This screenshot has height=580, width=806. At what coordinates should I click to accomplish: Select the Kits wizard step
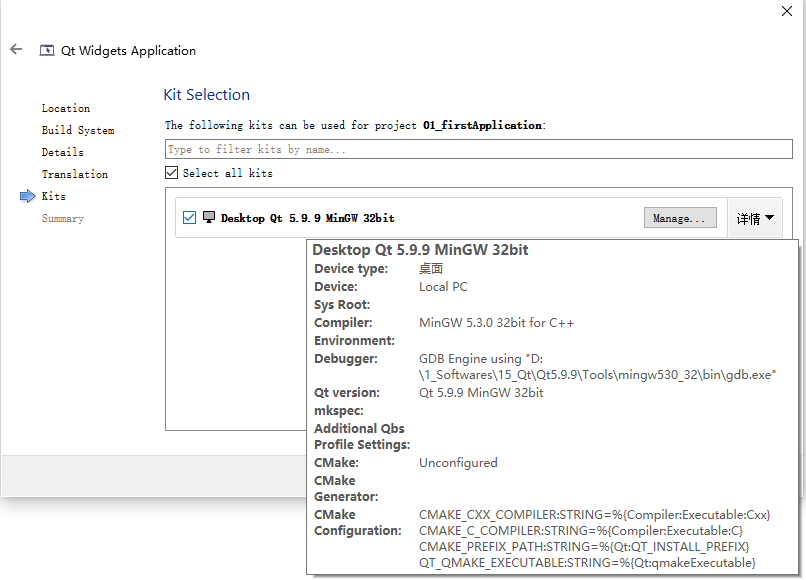53,196
